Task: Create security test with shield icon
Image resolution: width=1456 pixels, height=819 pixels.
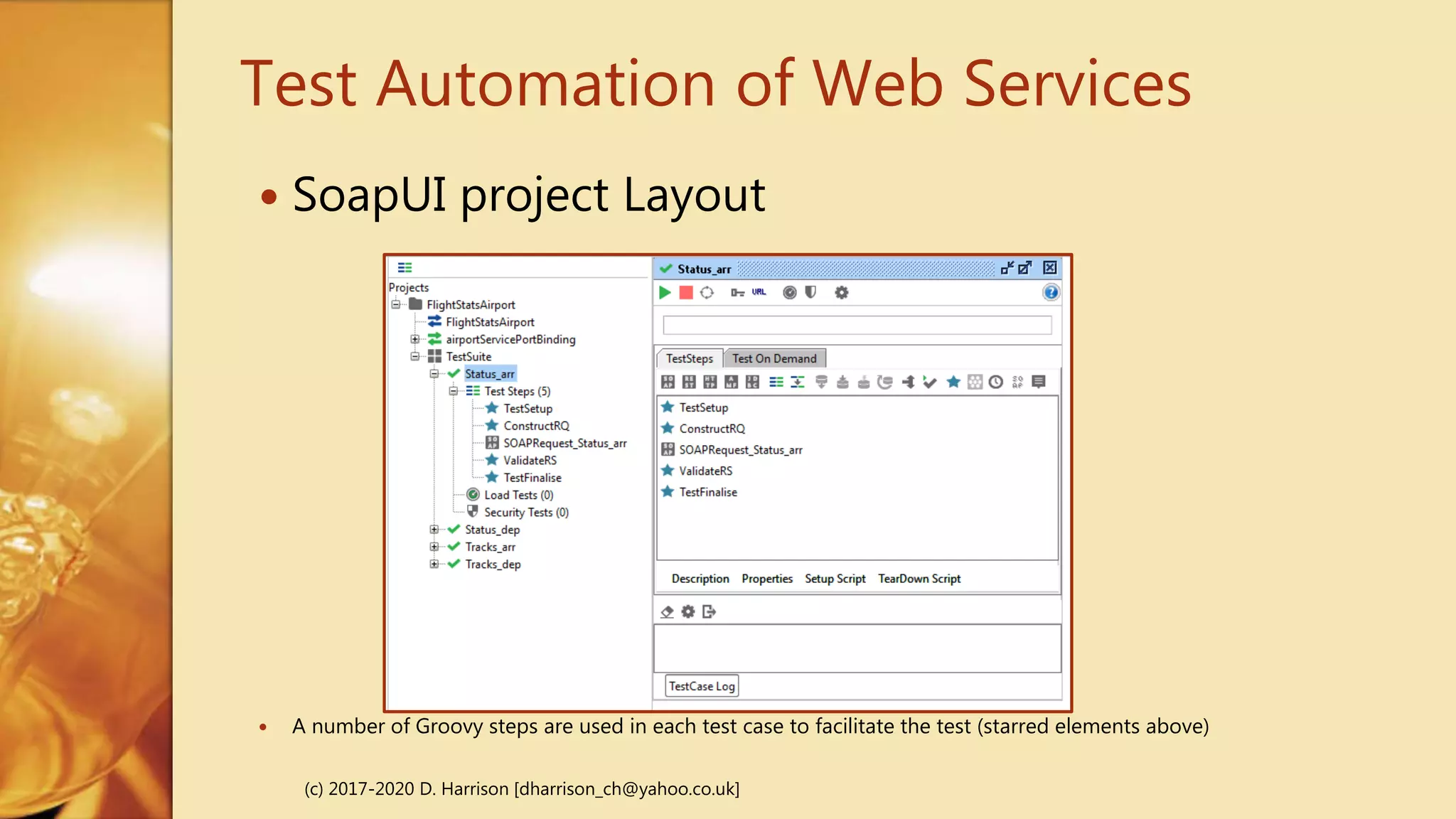Action: [810, 292]
